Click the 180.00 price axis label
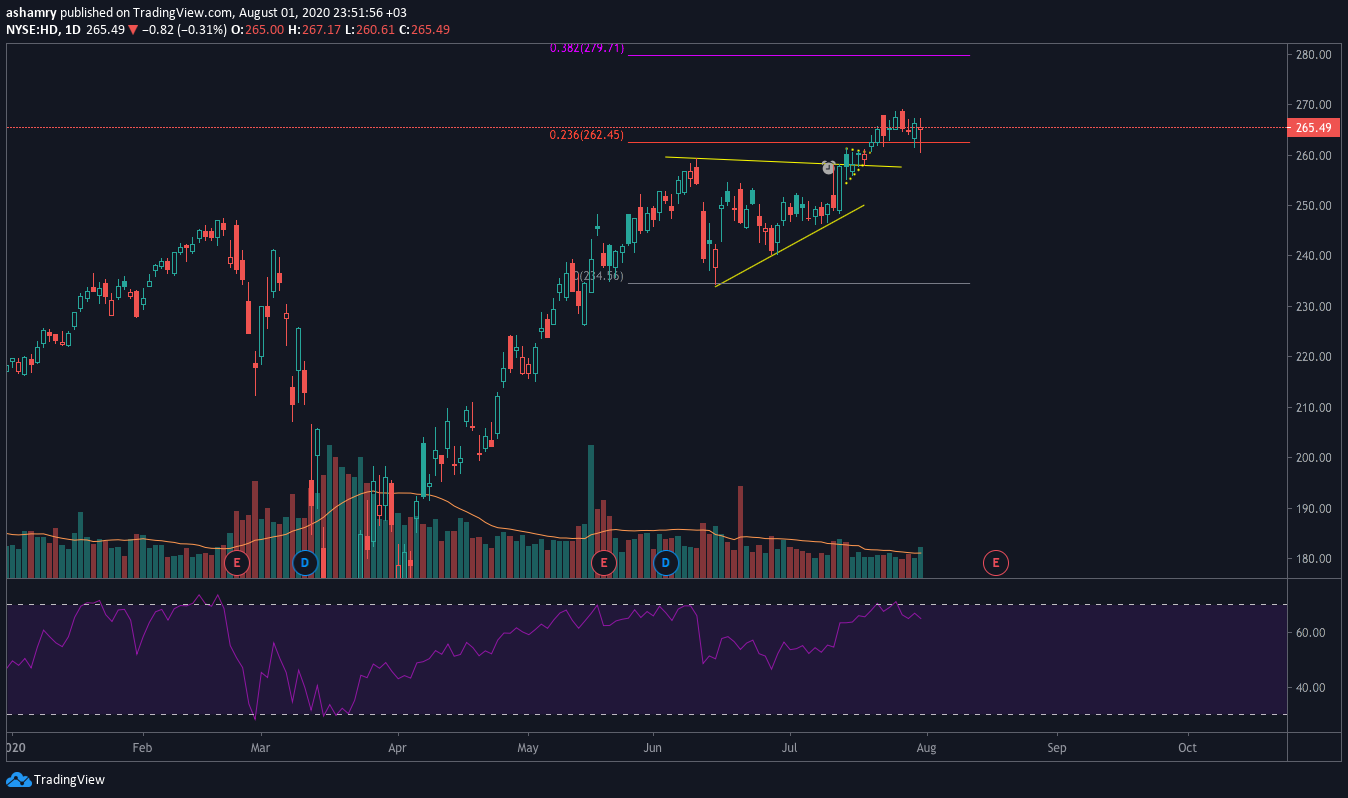Image resolution: width=1348 pixels, height=798 pixels. (1312, 559)
